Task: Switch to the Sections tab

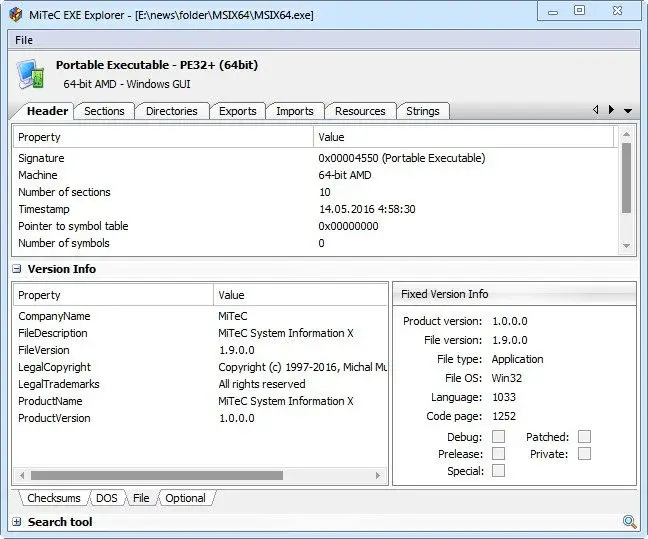Action: pos(104,111)
